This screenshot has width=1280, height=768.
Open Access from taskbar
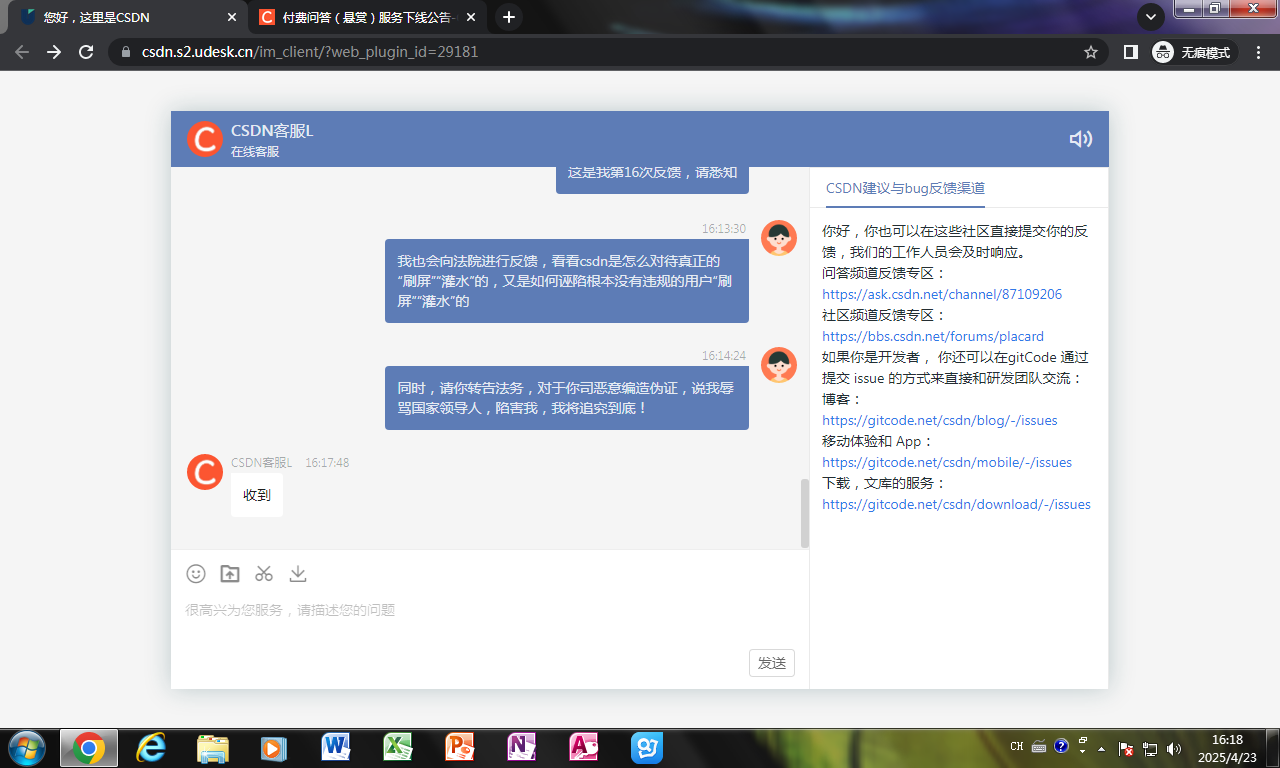click(x=584, y=748)
